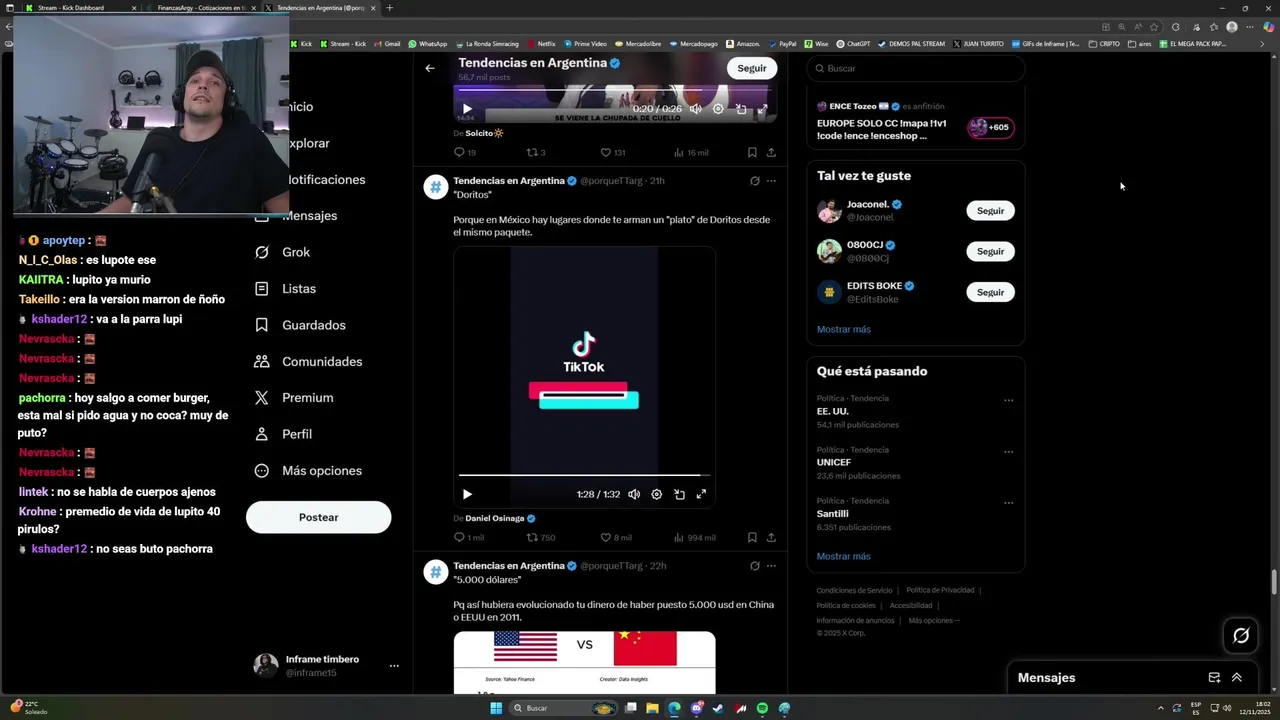1280x720 pixels.
Task: Follow the Joaconel account
Action: coord(990,210)
